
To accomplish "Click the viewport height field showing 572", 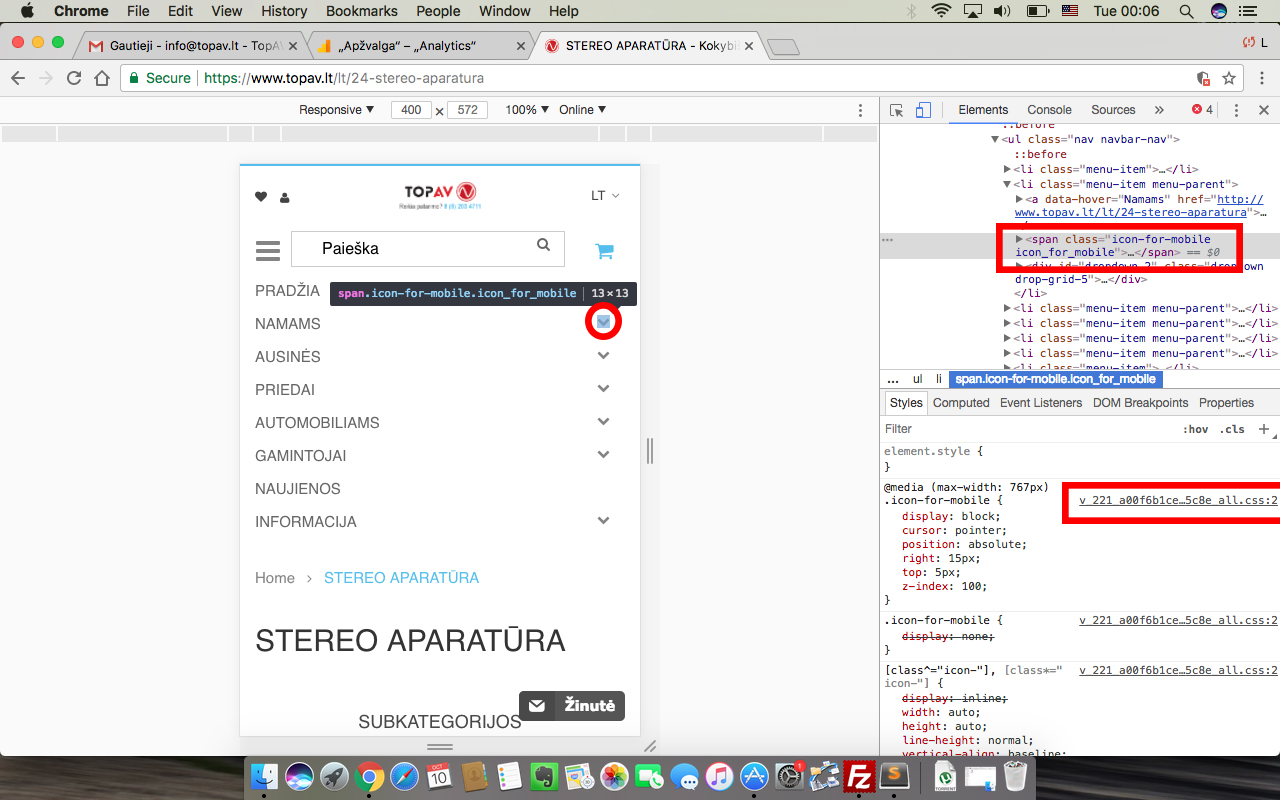I will click(x=467, y=110).
